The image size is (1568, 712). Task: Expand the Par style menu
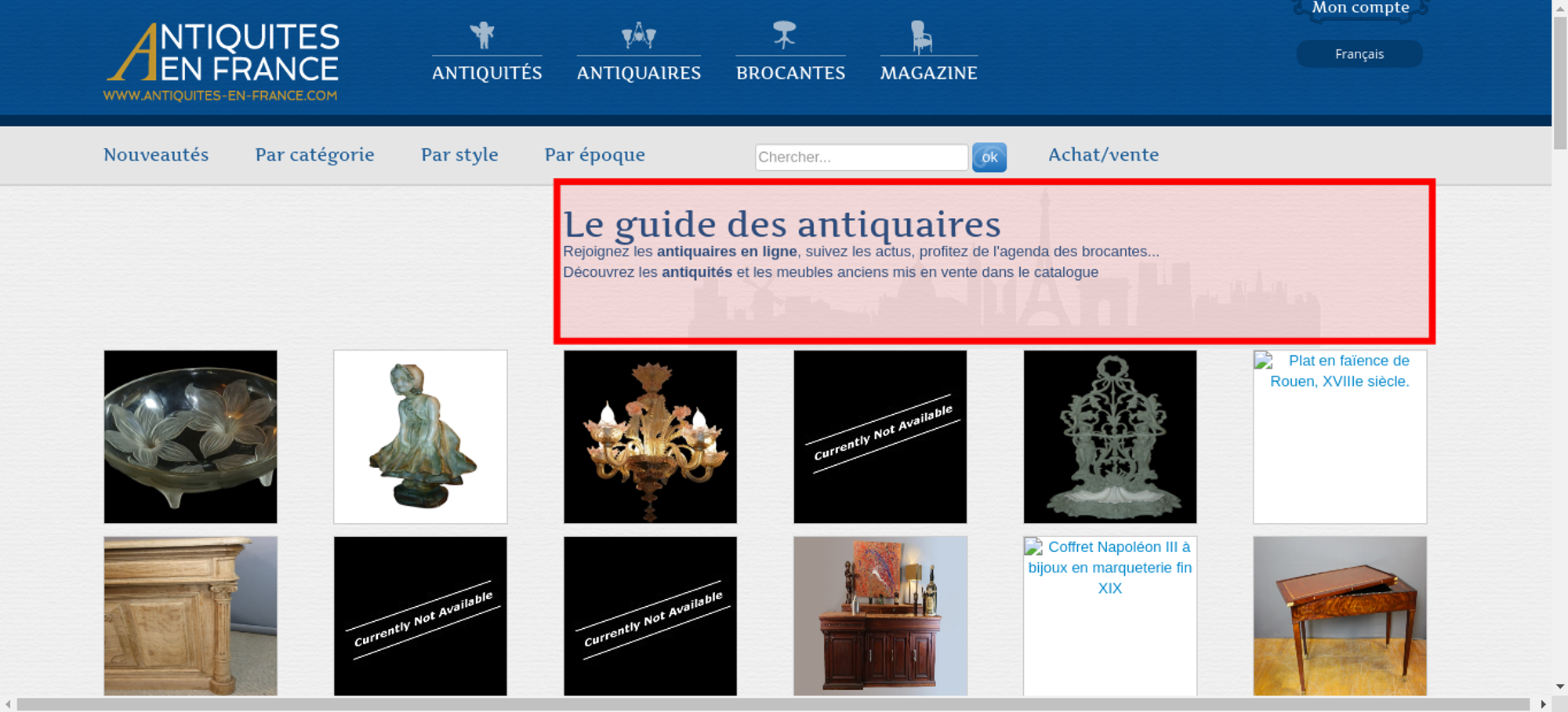pos(459,154)
